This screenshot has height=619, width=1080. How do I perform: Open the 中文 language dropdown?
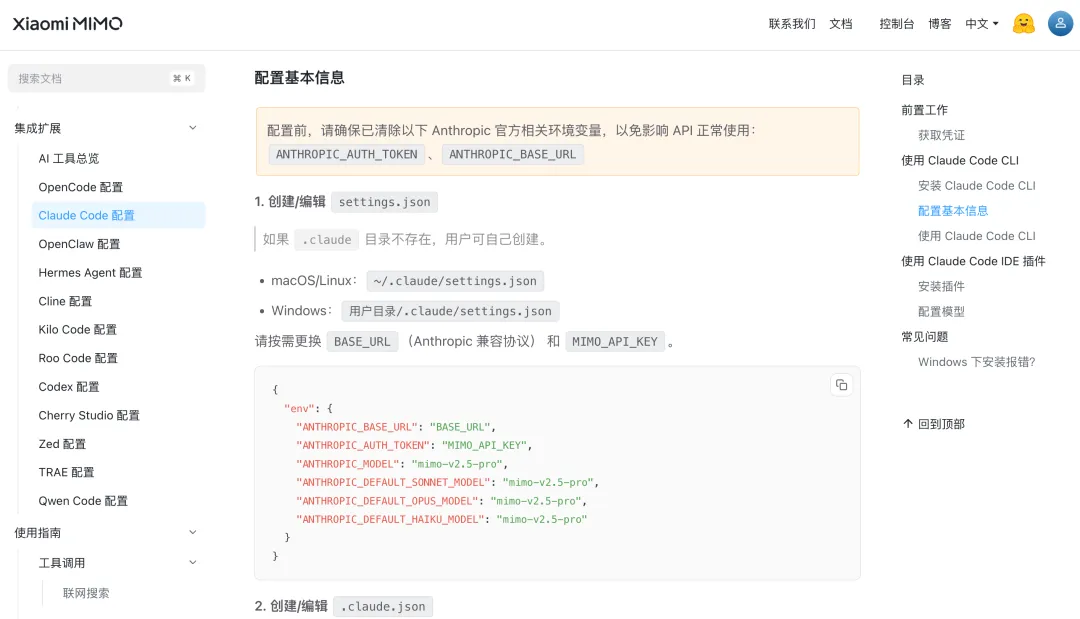click(x=981, y=24)
